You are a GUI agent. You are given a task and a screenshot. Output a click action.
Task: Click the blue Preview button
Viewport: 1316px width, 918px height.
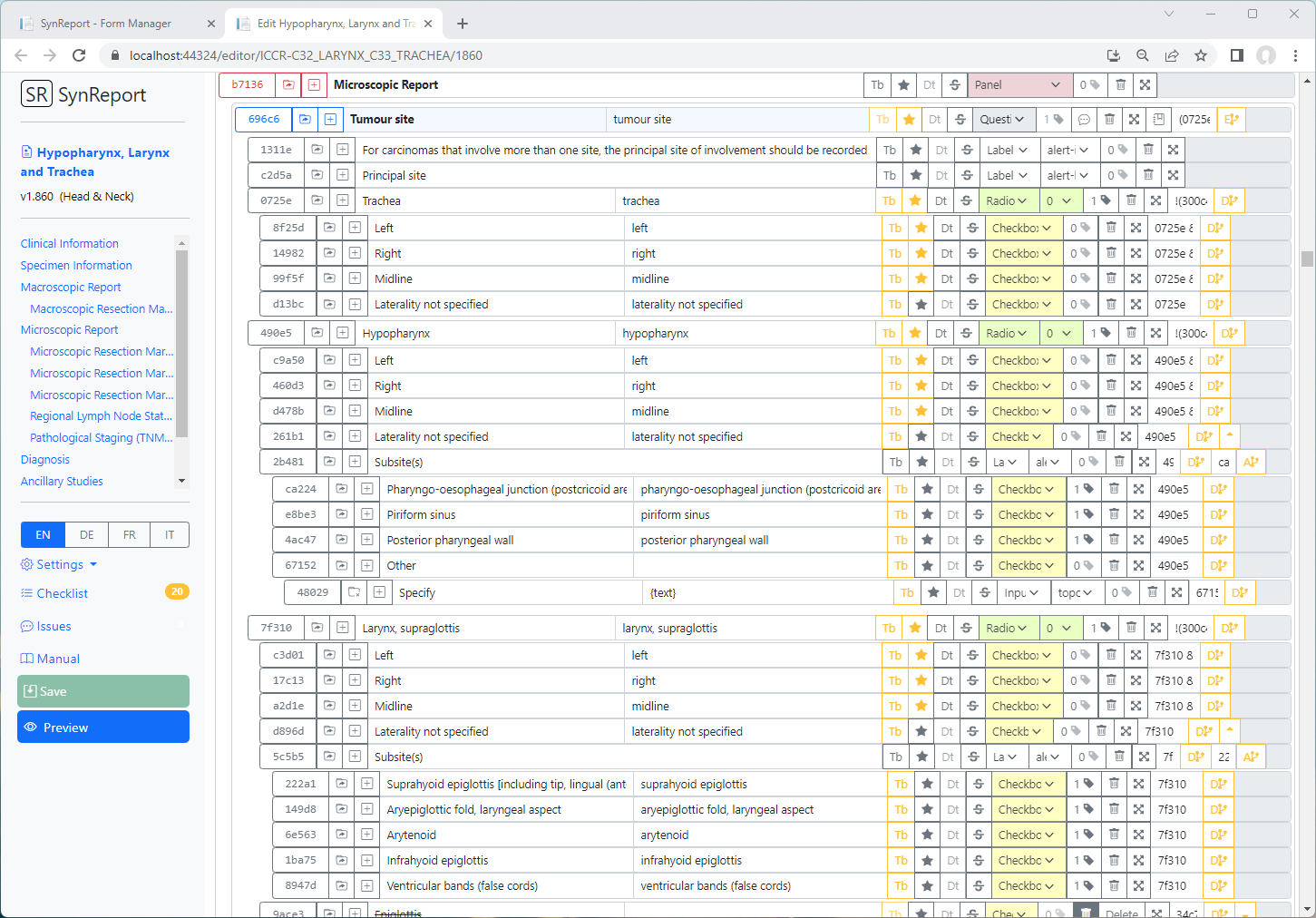(103, 728)
